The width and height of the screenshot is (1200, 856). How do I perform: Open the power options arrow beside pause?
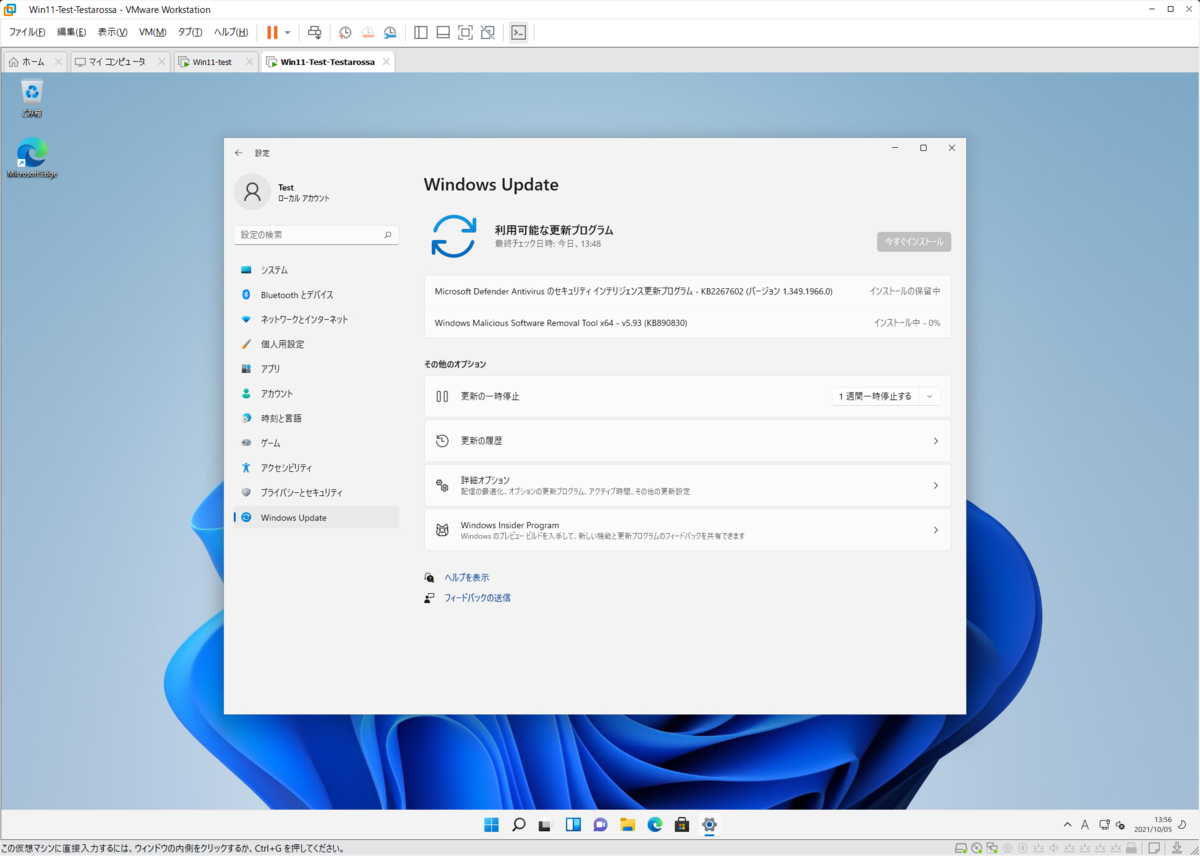(288, 32)
